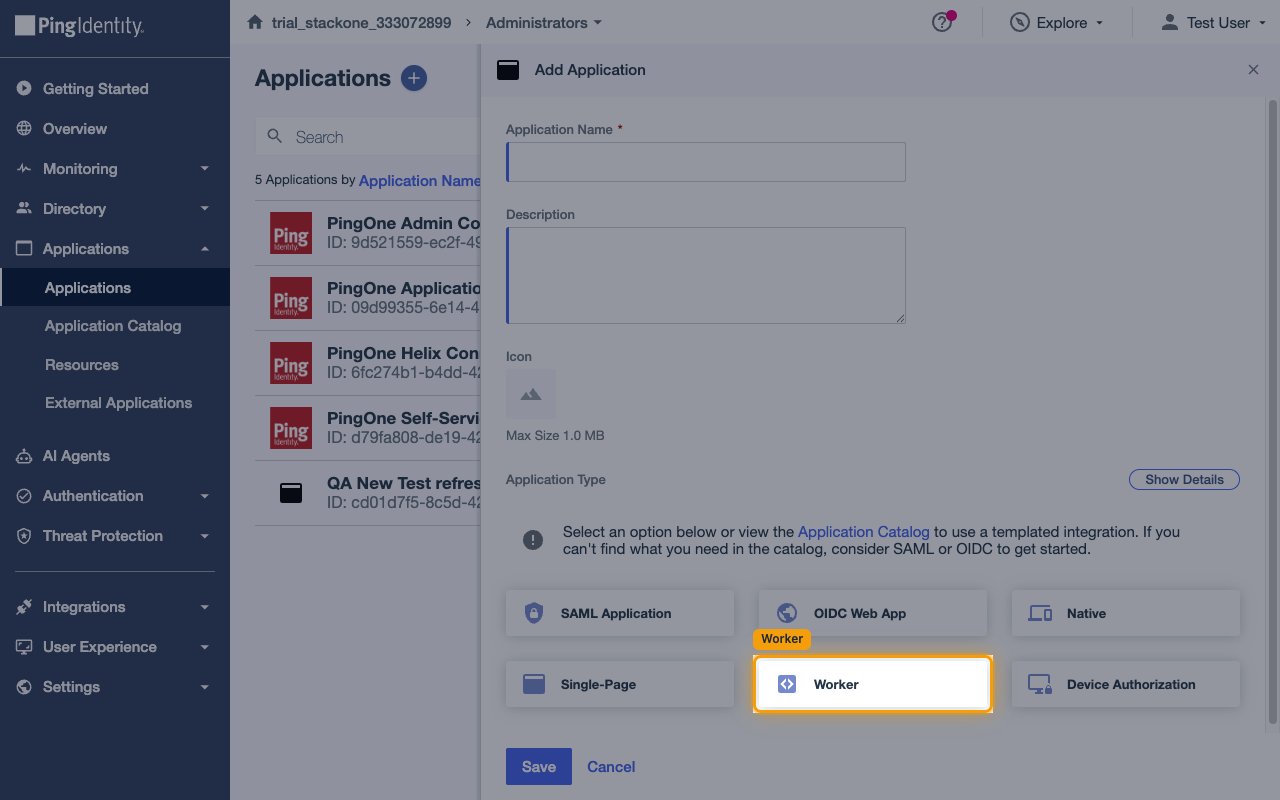Click the PingOne Self-Service logo icon

(291, 428)
